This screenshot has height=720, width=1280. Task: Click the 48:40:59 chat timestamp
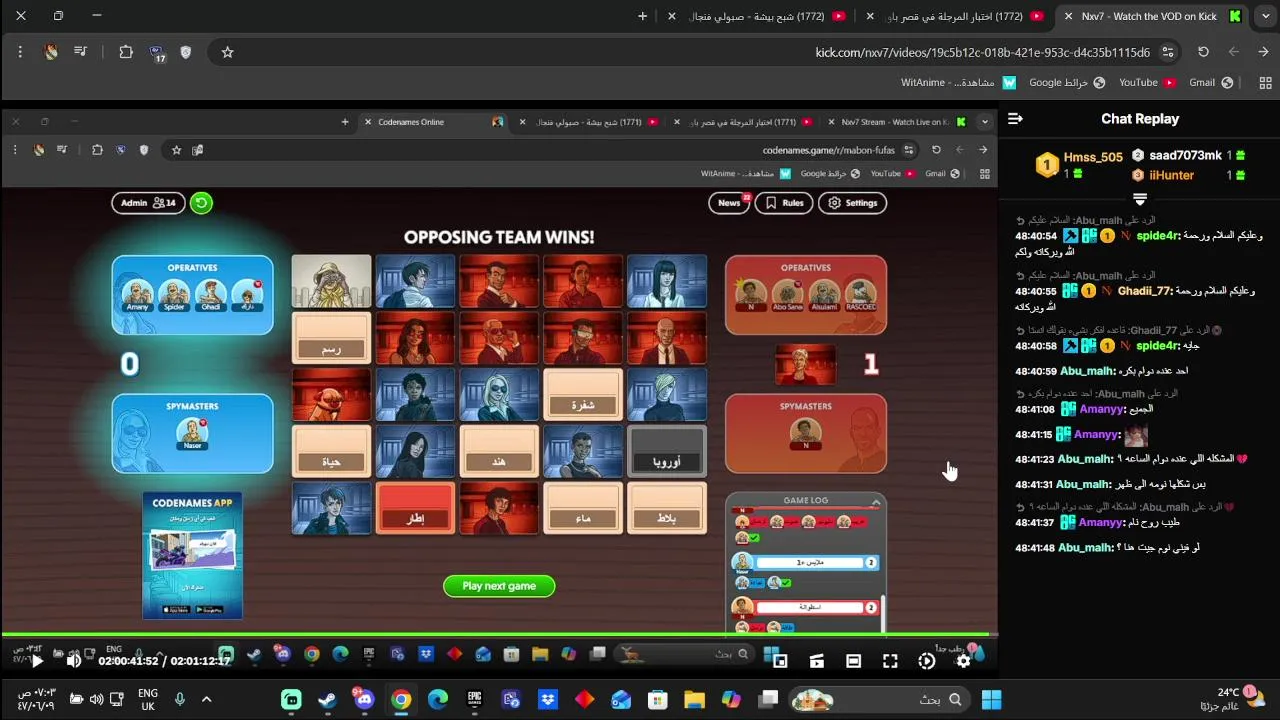tap(1035, 371)
